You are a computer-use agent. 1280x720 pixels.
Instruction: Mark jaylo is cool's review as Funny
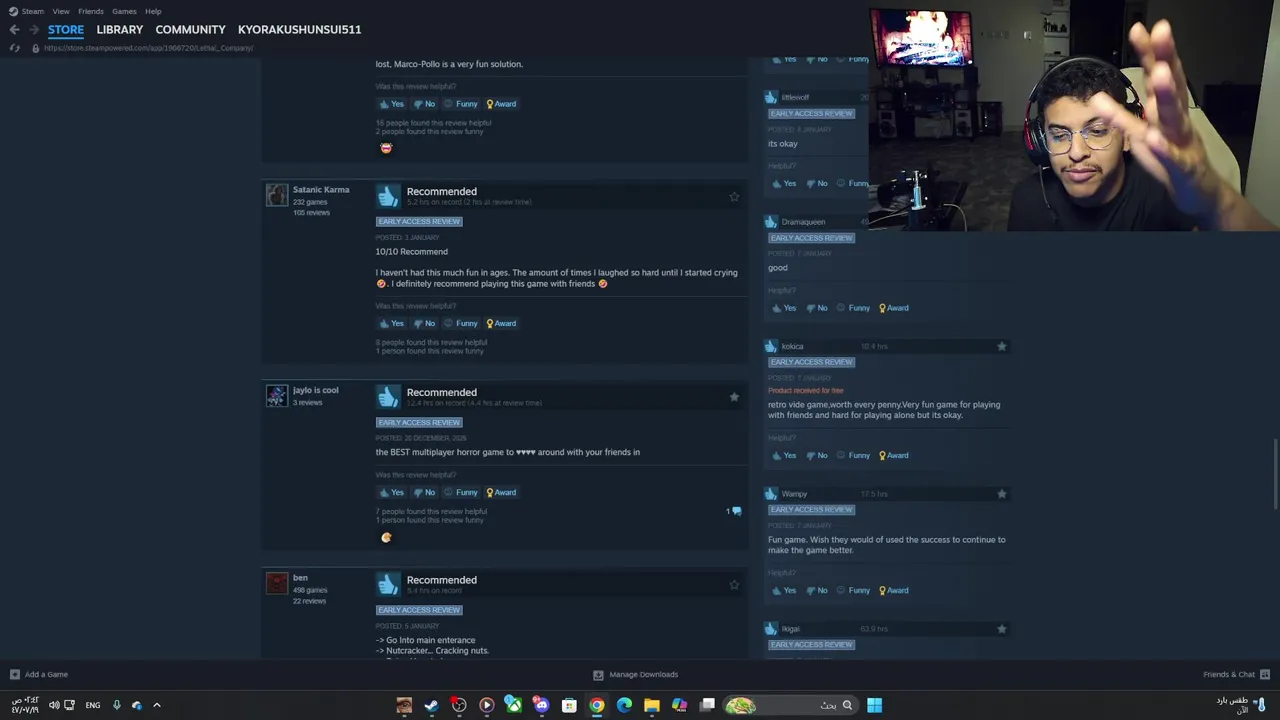coord(460,492)
